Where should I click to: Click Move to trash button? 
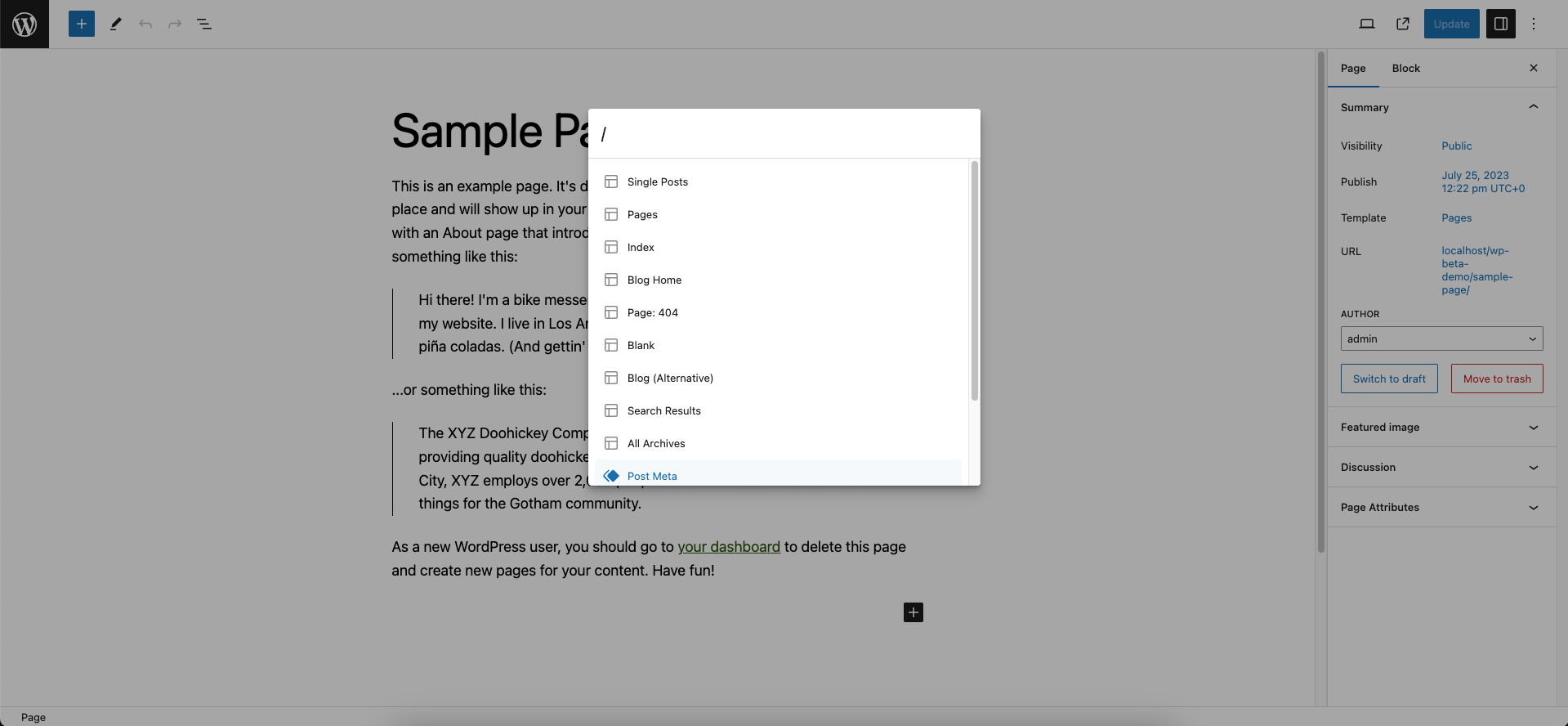[x=1497, y=379]
